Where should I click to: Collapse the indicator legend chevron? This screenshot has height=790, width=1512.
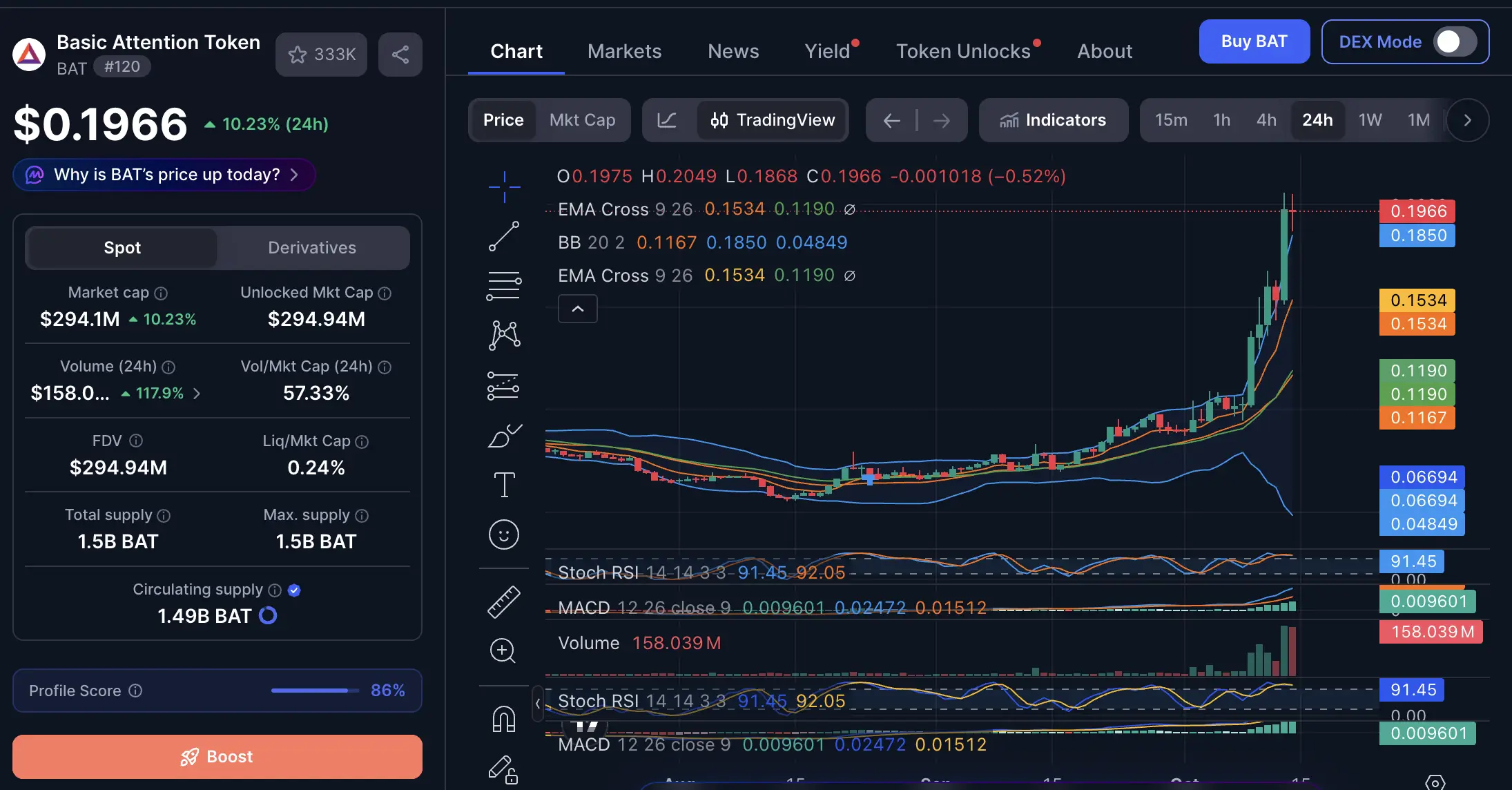coord(578,309)
